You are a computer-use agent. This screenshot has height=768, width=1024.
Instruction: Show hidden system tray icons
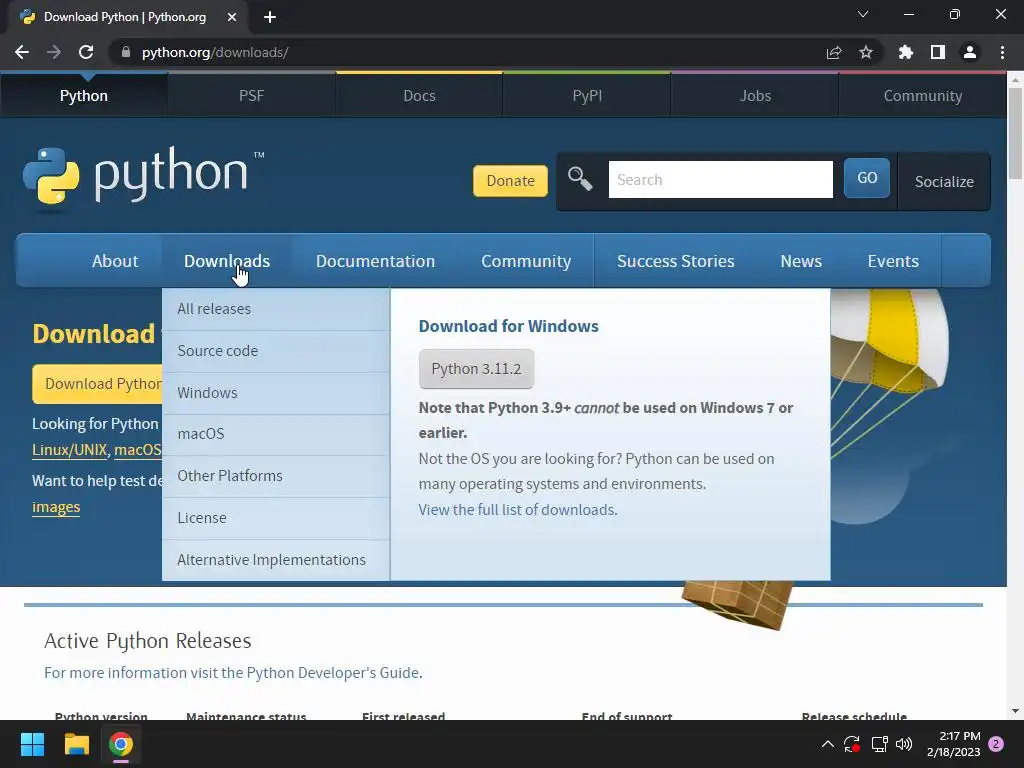click(x=827, y=744)
